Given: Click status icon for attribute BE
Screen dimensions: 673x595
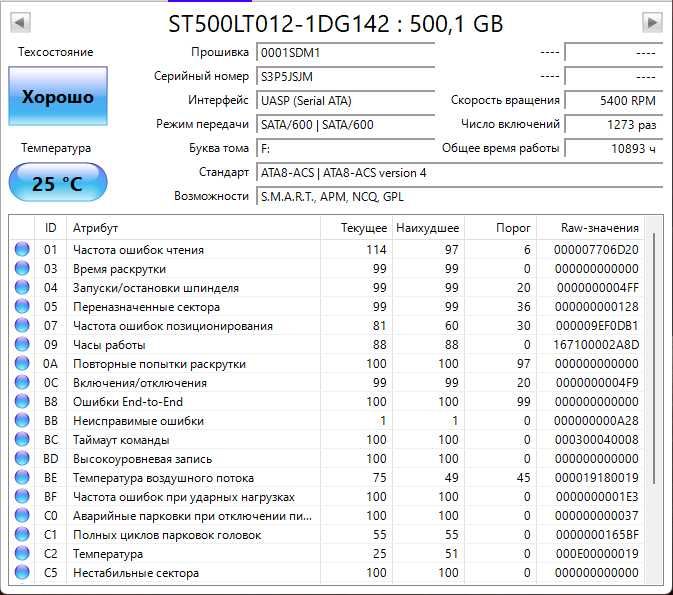Looking at the screenshot, I should [22, 477].
